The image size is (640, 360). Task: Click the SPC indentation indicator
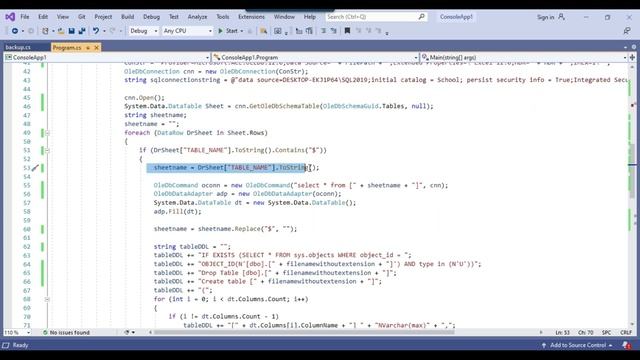(606, 333)
